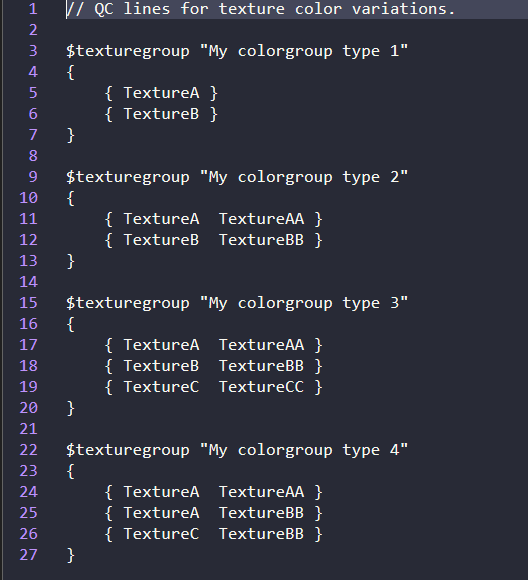The height and width of the screenshot is (580, 528).
Task: Click the closing brace on line 20
Action: [71, 408]
